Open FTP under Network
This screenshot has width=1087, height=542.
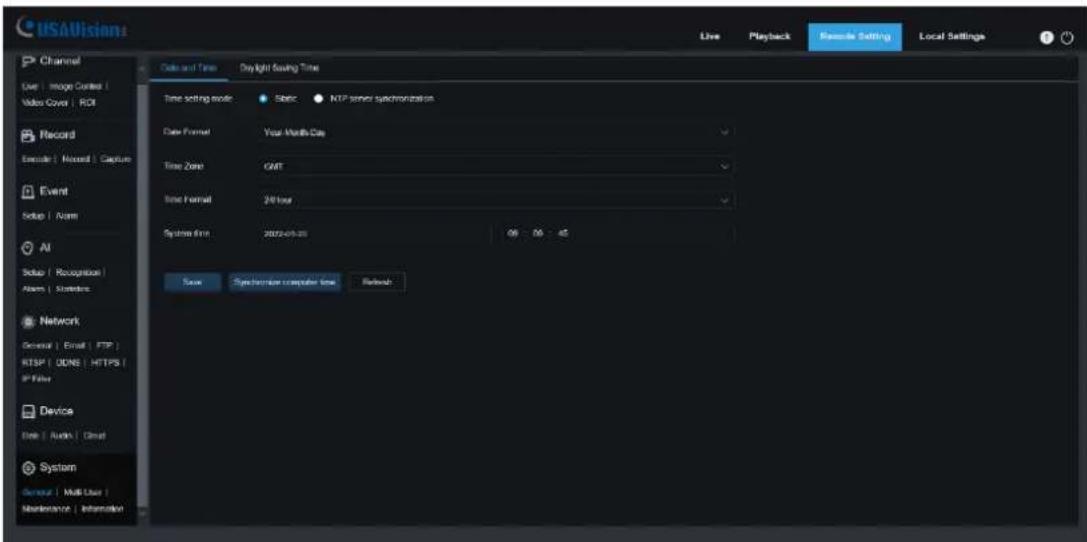(x=107, y=345)
